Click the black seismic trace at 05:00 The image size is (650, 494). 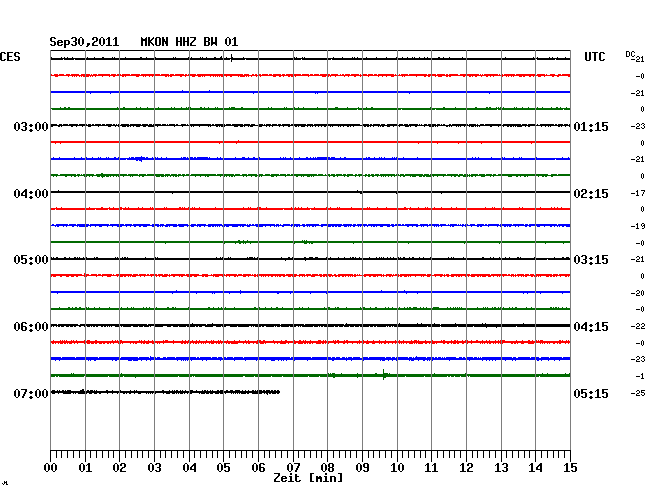310,259
